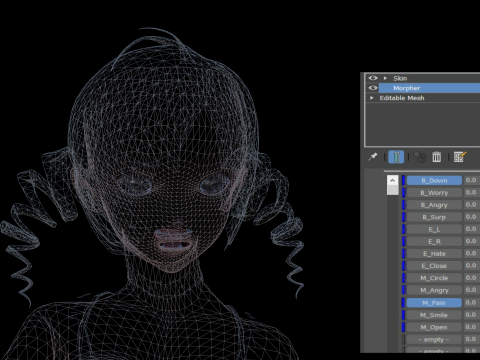480x360 pixels.
Task: Click the first '- empty -' channel
Action: pos(434,339)
